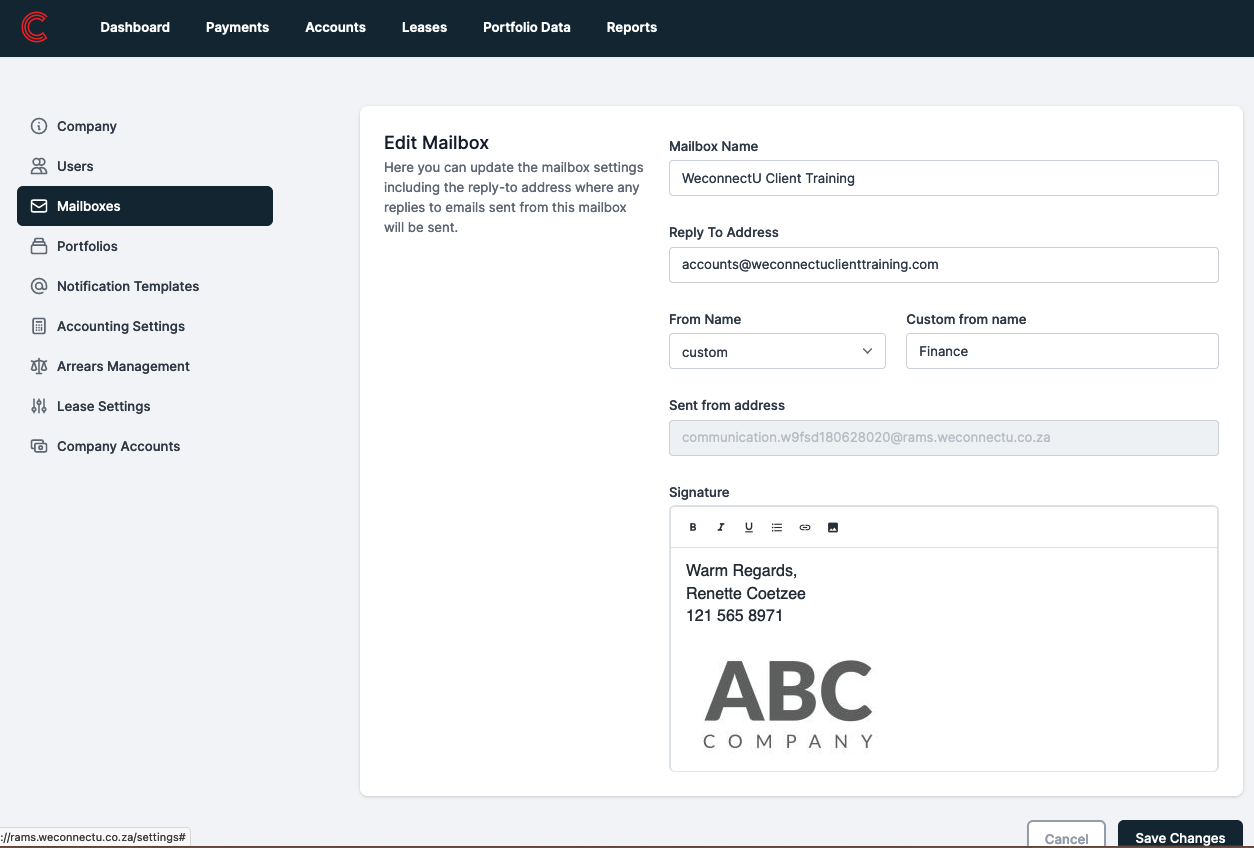Open Company Accounts settings
Image resolution: width=1254 pixels, height=848 pixels.
(x=145, y=446)
